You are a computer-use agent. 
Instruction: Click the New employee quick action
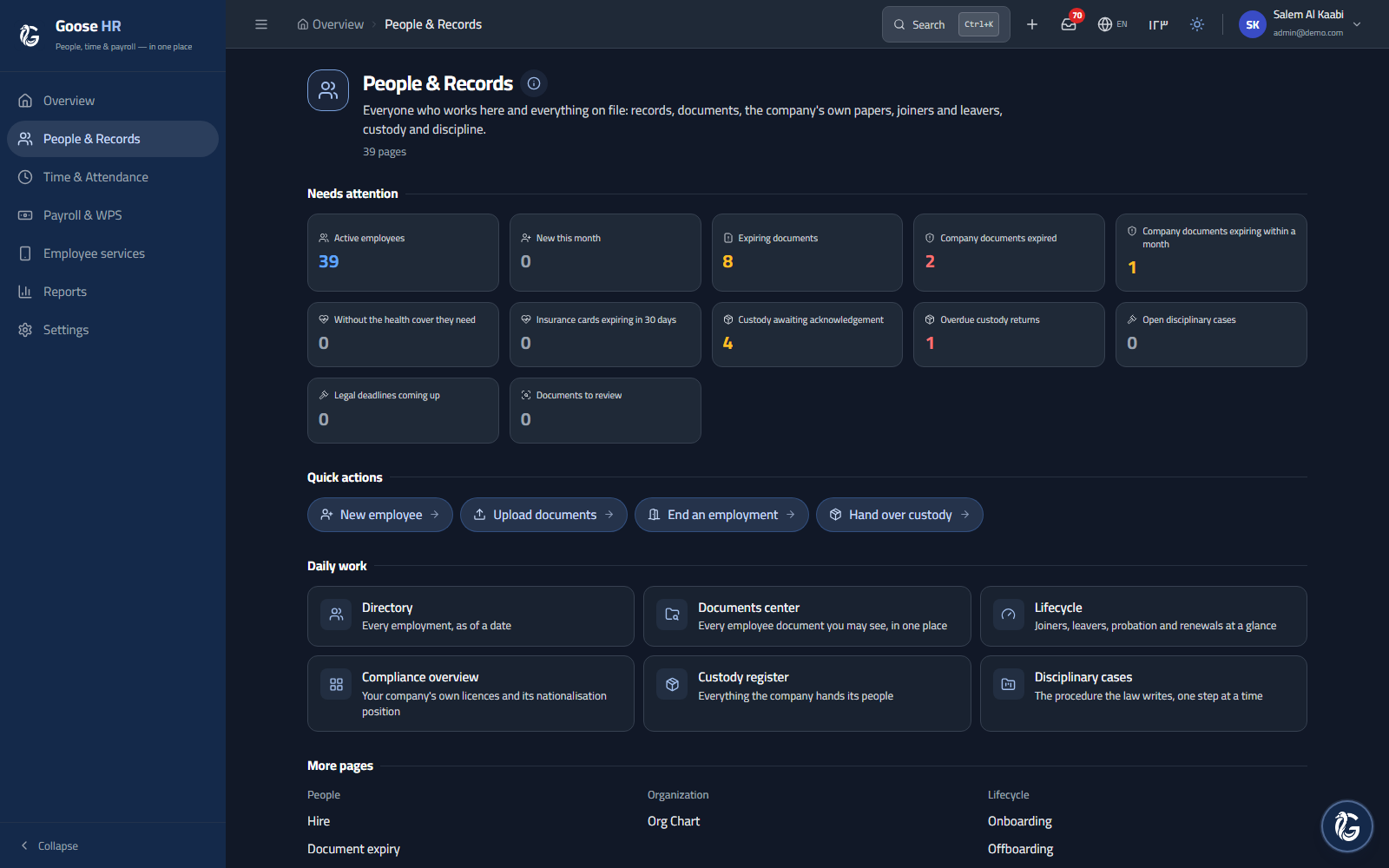click(380, 515)
